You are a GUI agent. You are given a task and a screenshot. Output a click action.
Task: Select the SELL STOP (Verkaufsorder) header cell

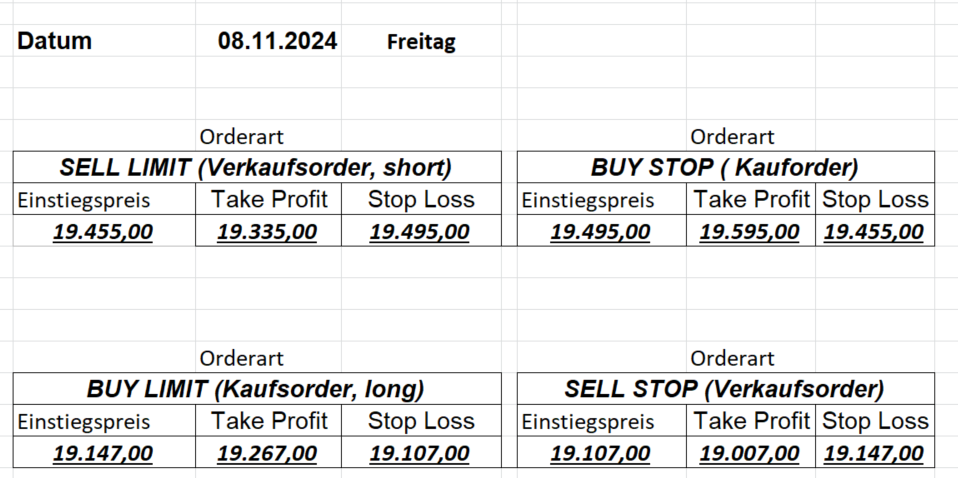click(725, 389)
